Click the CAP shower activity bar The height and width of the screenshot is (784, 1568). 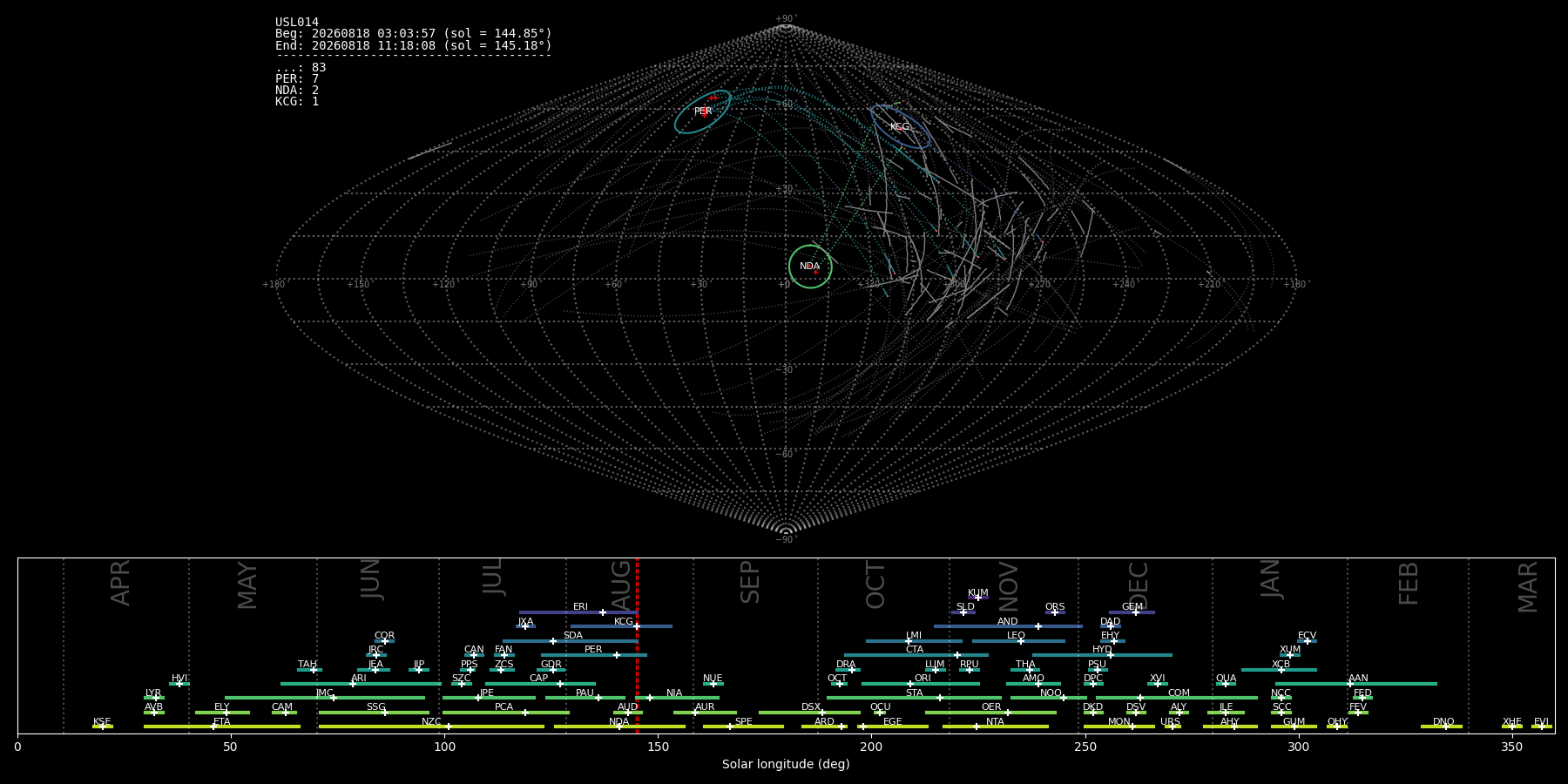(540, 684)
